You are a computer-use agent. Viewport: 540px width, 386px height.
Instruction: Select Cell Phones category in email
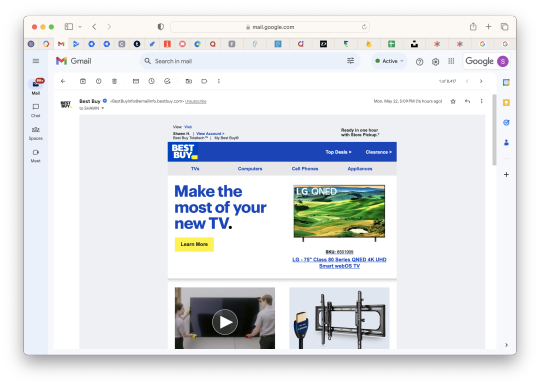[x=305, y=169]
